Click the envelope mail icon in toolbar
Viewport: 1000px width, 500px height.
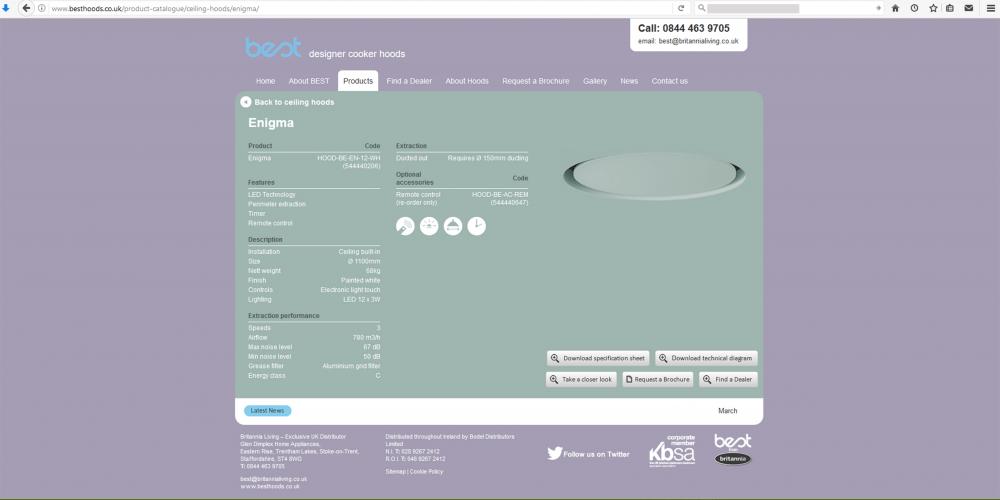click(969, 8)
